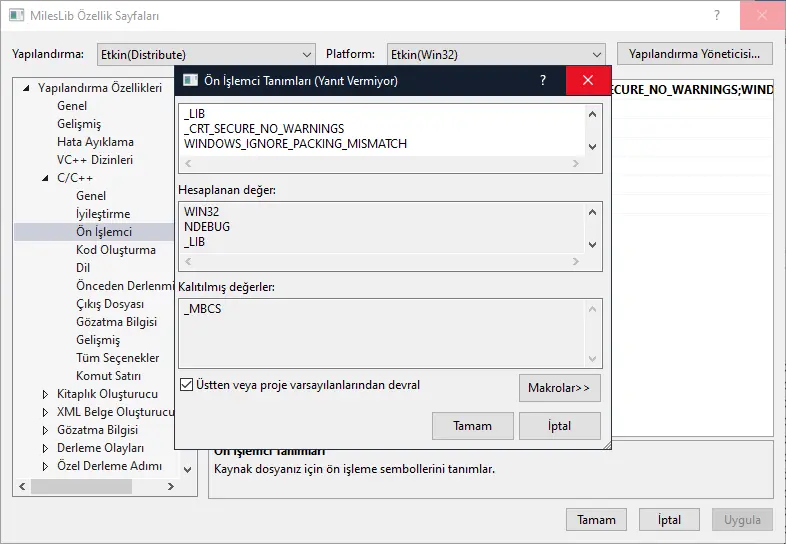Select Hata Ayıklama in the property tree
The width and height of the screenshot is (786, 544).
pyautogui.click(x=95, y=142)
